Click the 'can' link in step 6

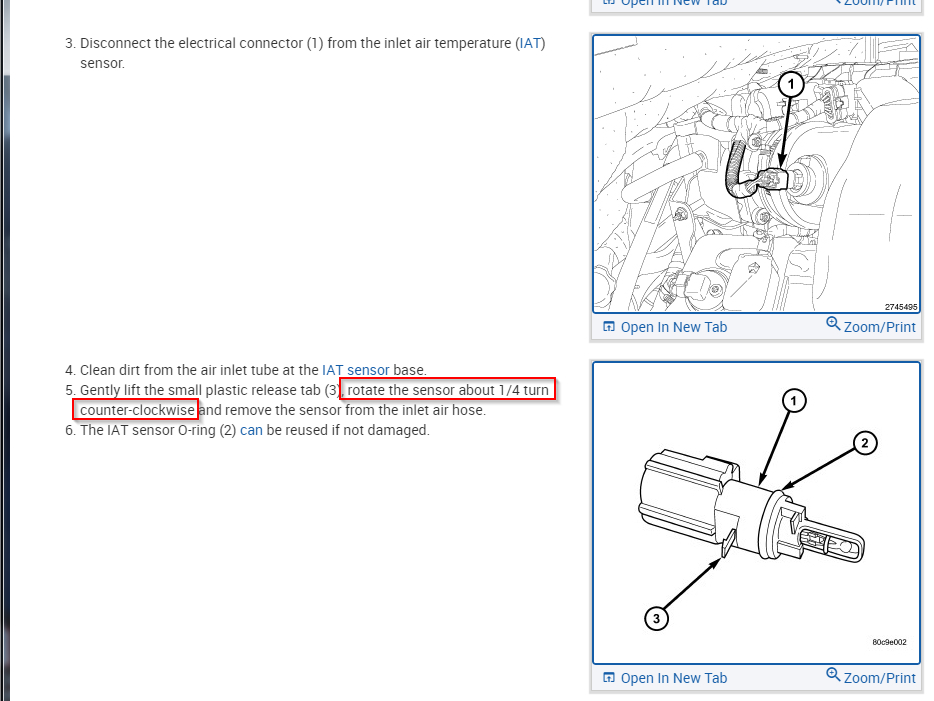tap(251, 430)
